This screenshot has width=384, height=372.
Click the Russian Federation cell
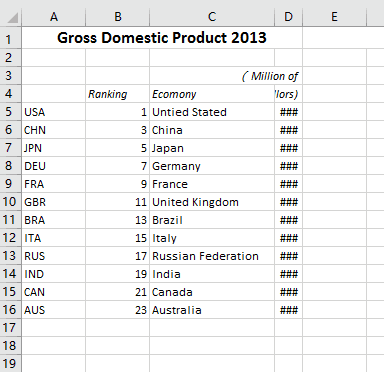click(212, 256)
